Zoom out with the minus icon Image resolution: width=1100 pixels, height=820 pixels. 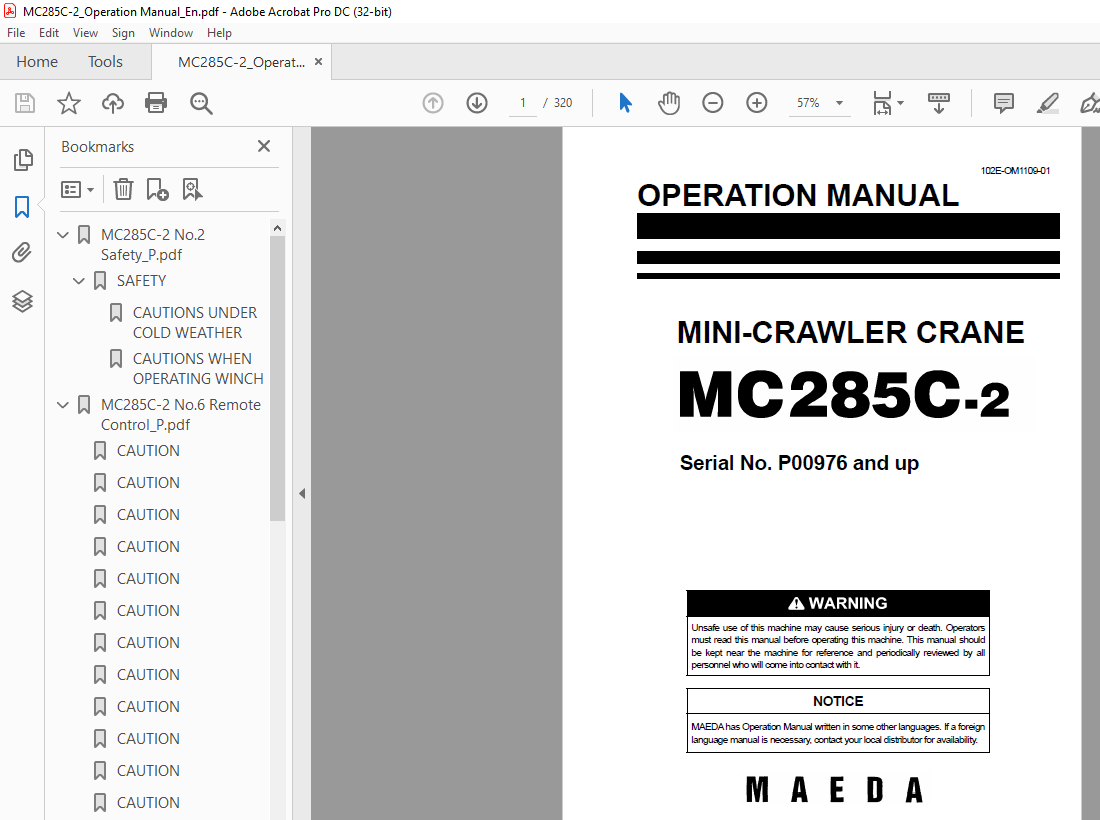coord(713,103)
